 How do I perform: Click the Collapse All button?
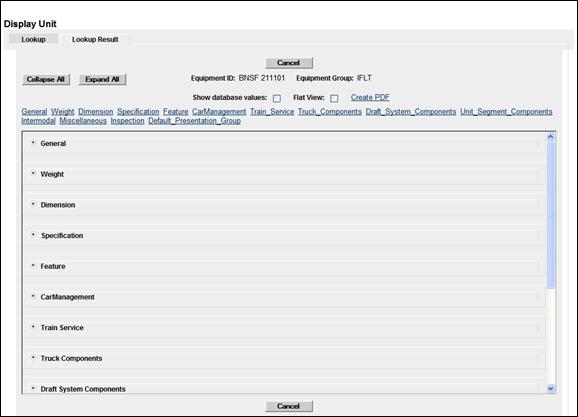pos(46,79)
